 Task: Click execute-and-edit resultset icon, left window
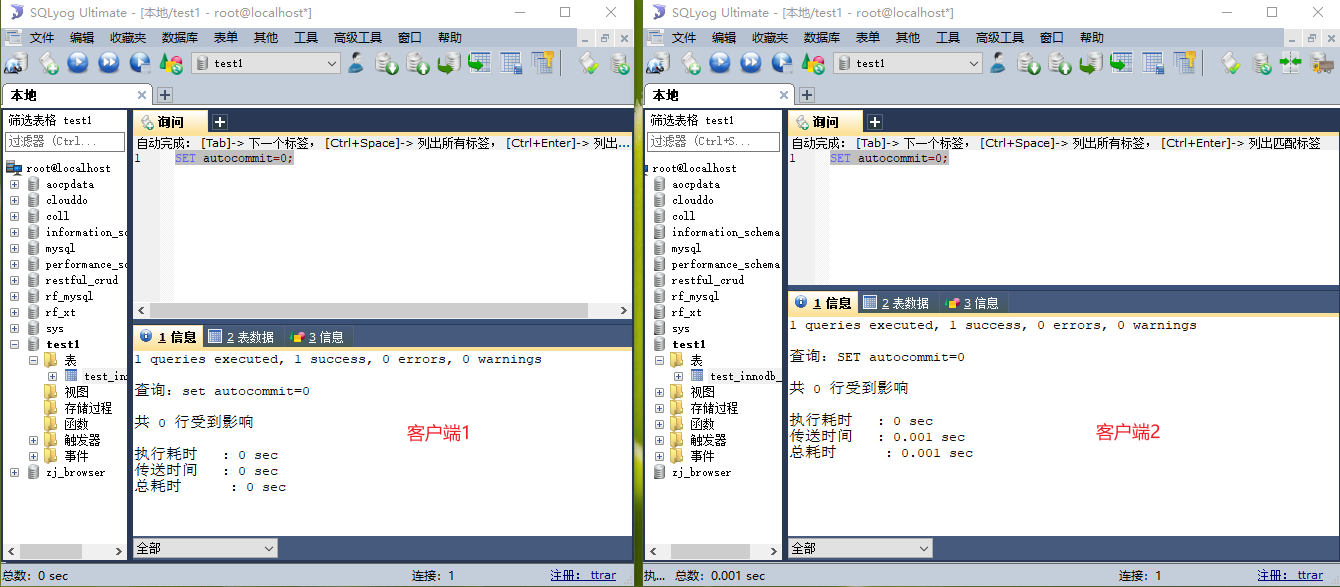point(140,63)
